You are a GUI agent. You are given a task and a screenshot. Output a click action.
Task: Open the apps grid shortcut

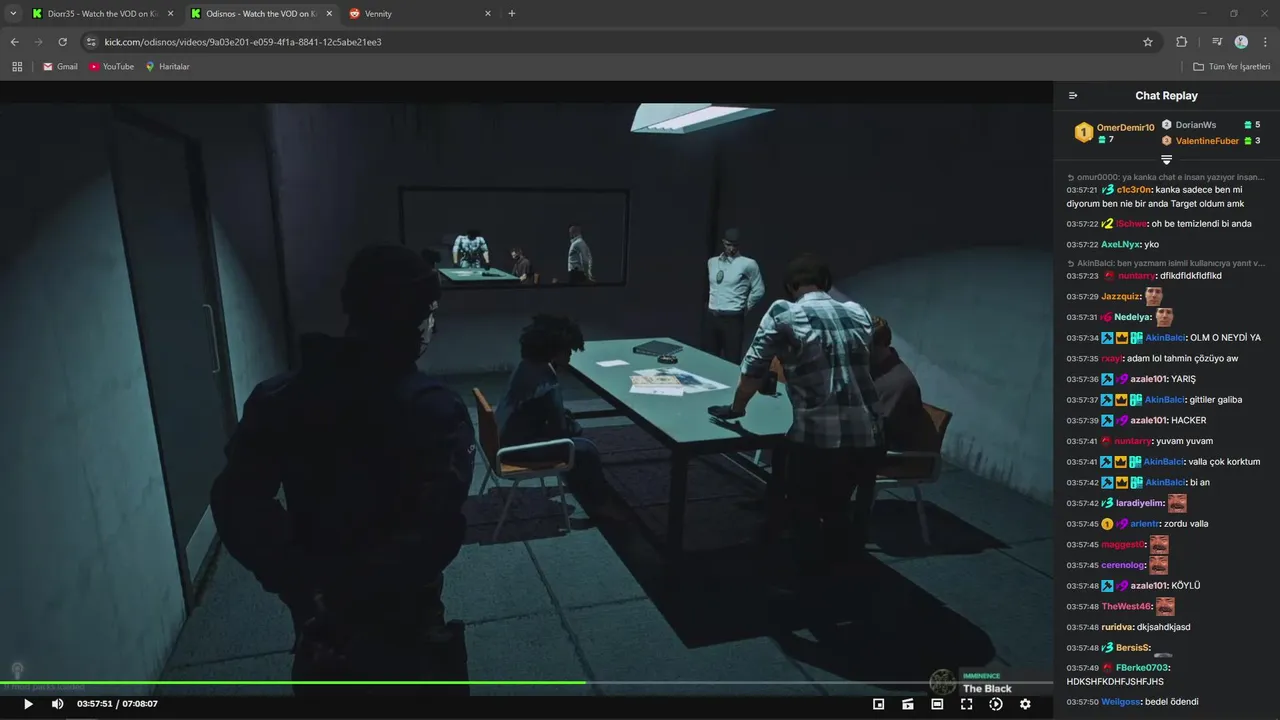[17, 67]
